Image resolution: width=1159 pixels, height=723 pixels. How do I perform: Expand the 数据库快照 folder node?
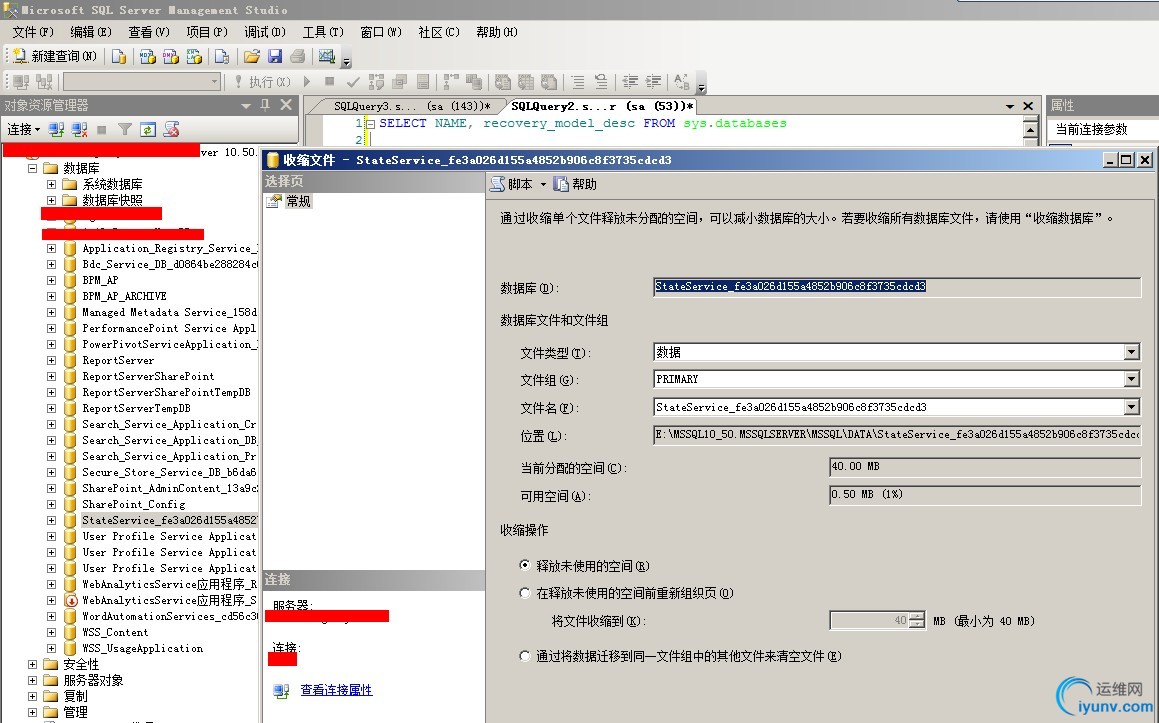[51, 200]
